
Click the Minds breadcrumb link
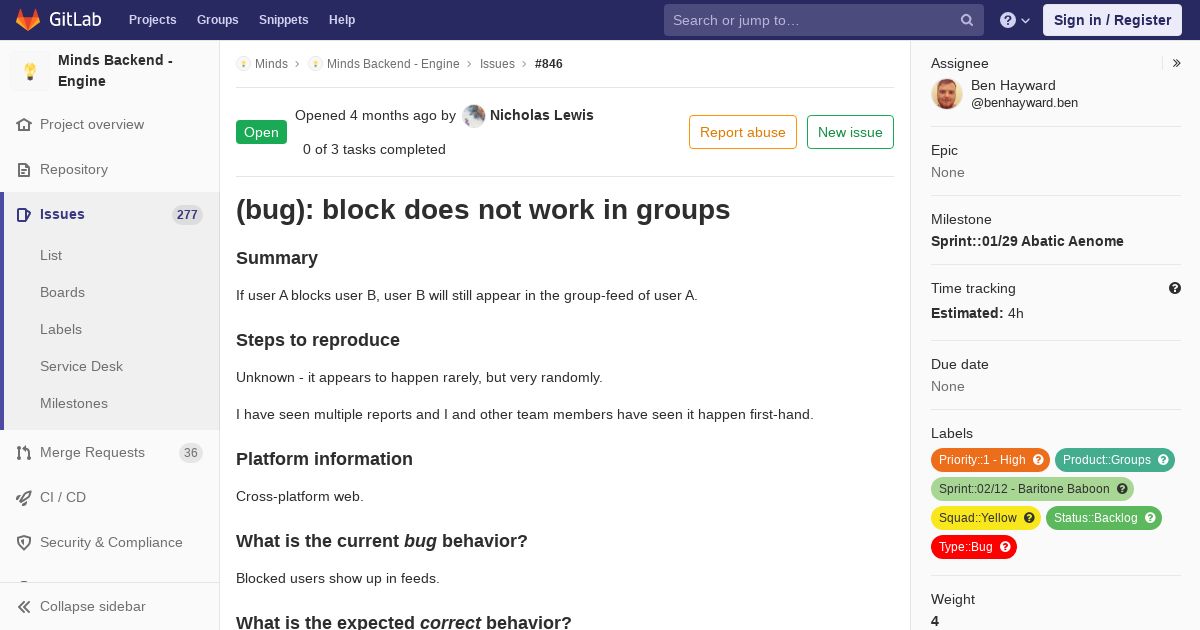pos(271,64)
